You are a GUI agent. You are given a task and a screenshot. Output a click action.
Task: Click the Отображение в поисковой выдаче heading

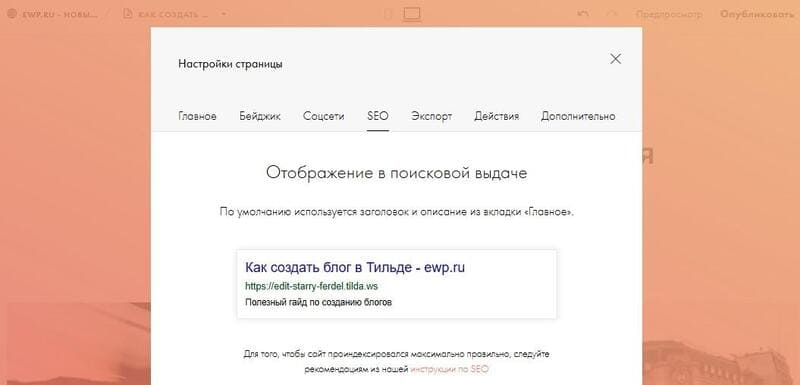pos(396,173)
